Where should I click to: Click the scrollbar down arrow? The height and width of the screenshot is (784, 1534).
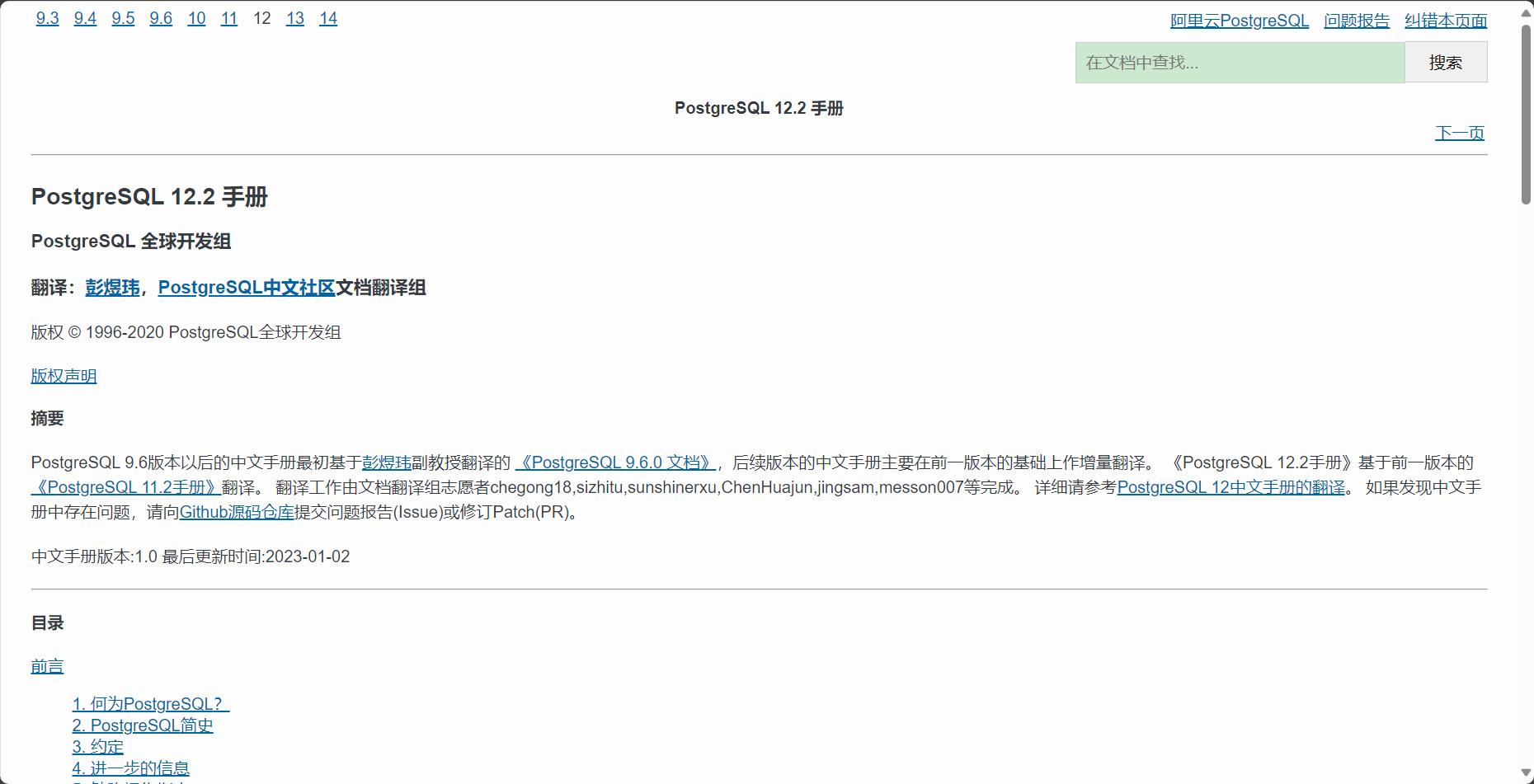click(1526, 773)
